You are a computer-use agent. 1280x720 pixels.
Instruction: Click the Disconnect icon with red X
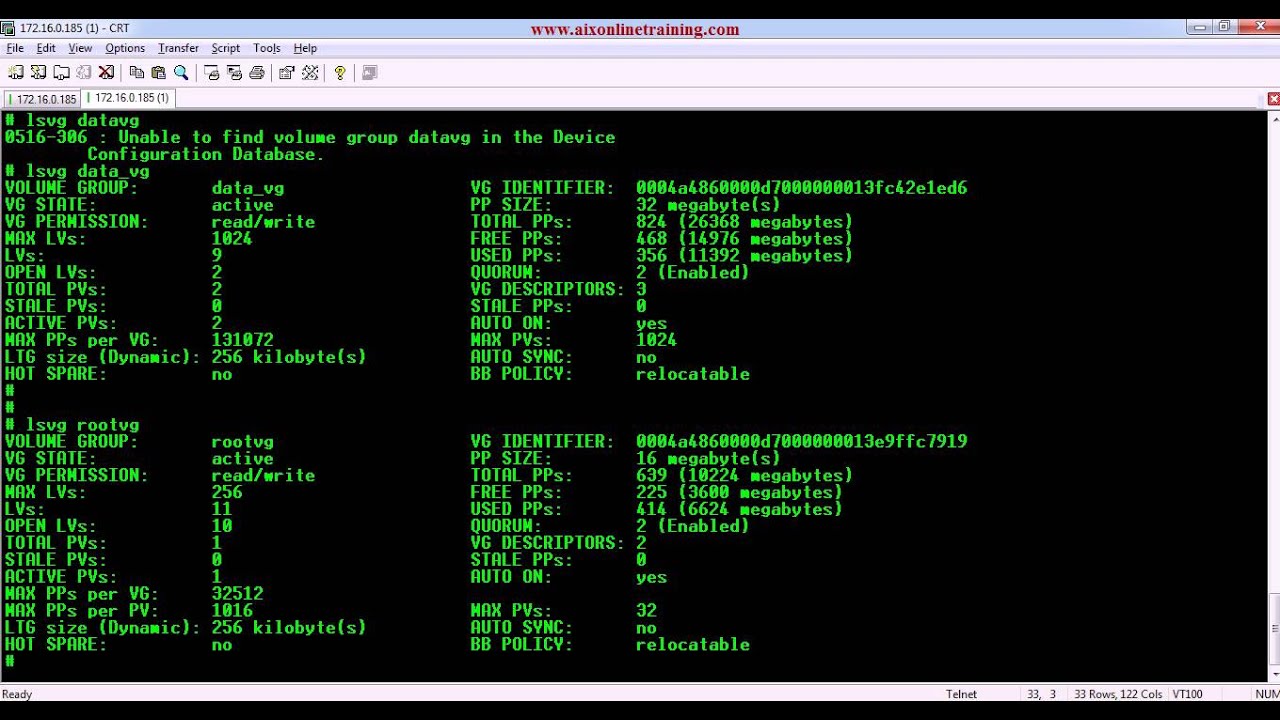tap(106, 72)
